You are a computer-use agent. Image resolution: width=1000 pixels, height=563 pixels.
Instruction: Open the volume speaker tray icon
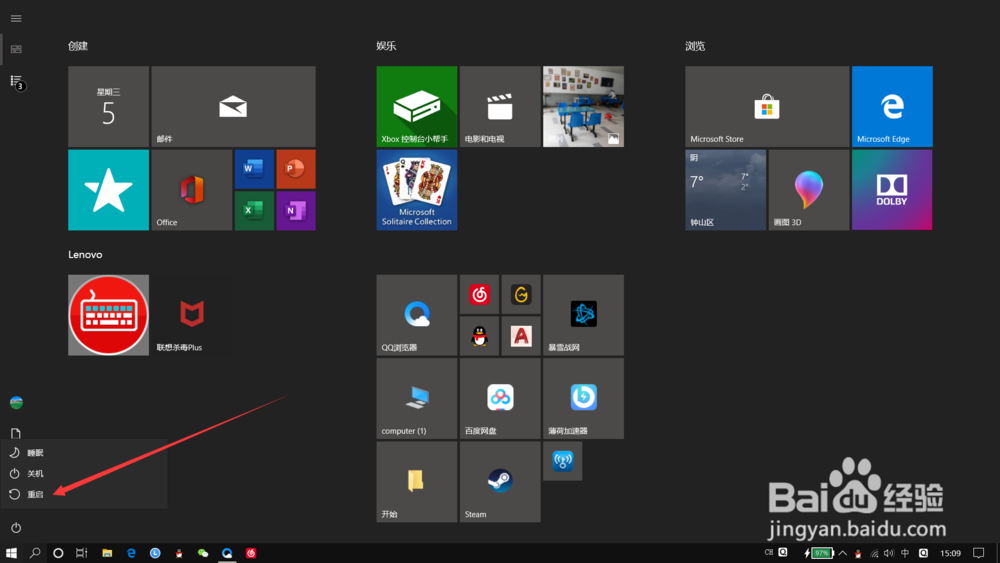(889, 553)
